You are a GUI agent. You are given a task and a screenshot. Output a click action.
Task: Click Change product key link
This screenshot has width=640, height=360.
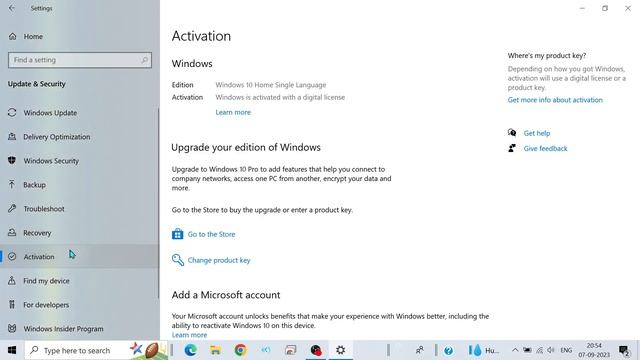(x=219, y=260)
